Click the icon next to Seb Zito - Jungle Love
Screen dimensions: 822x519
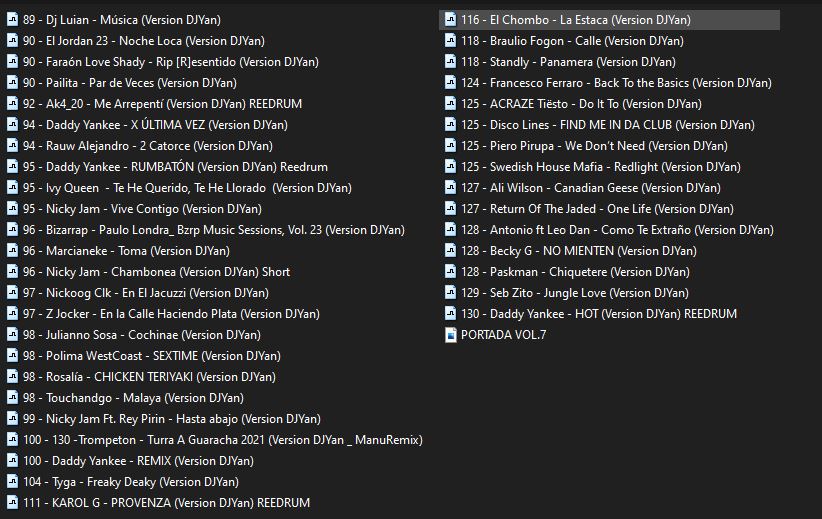point(450,293)
